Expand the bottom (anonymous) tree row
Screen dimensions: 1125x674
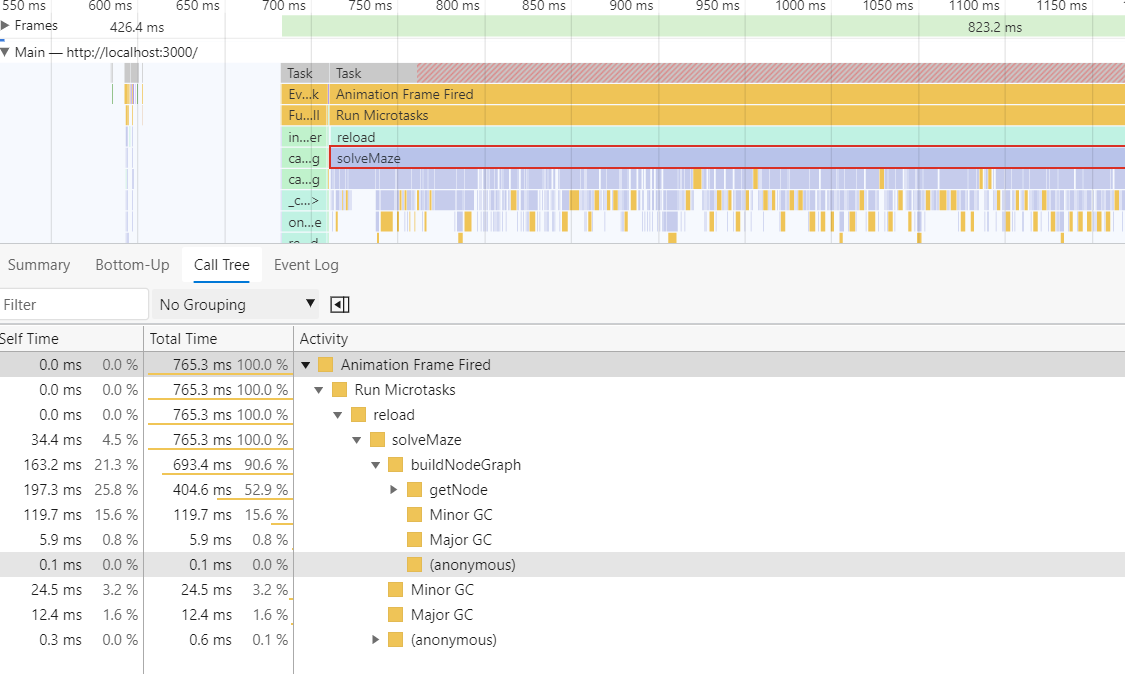tap(375, 640)
